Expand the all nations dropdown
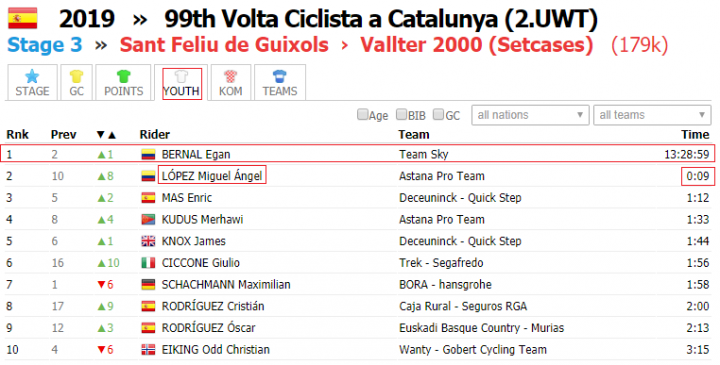 coord(530,115)
